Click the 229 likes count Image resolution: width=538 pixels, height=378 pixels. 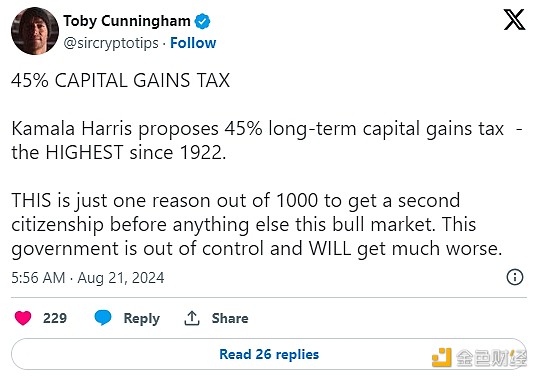point(55,318)
